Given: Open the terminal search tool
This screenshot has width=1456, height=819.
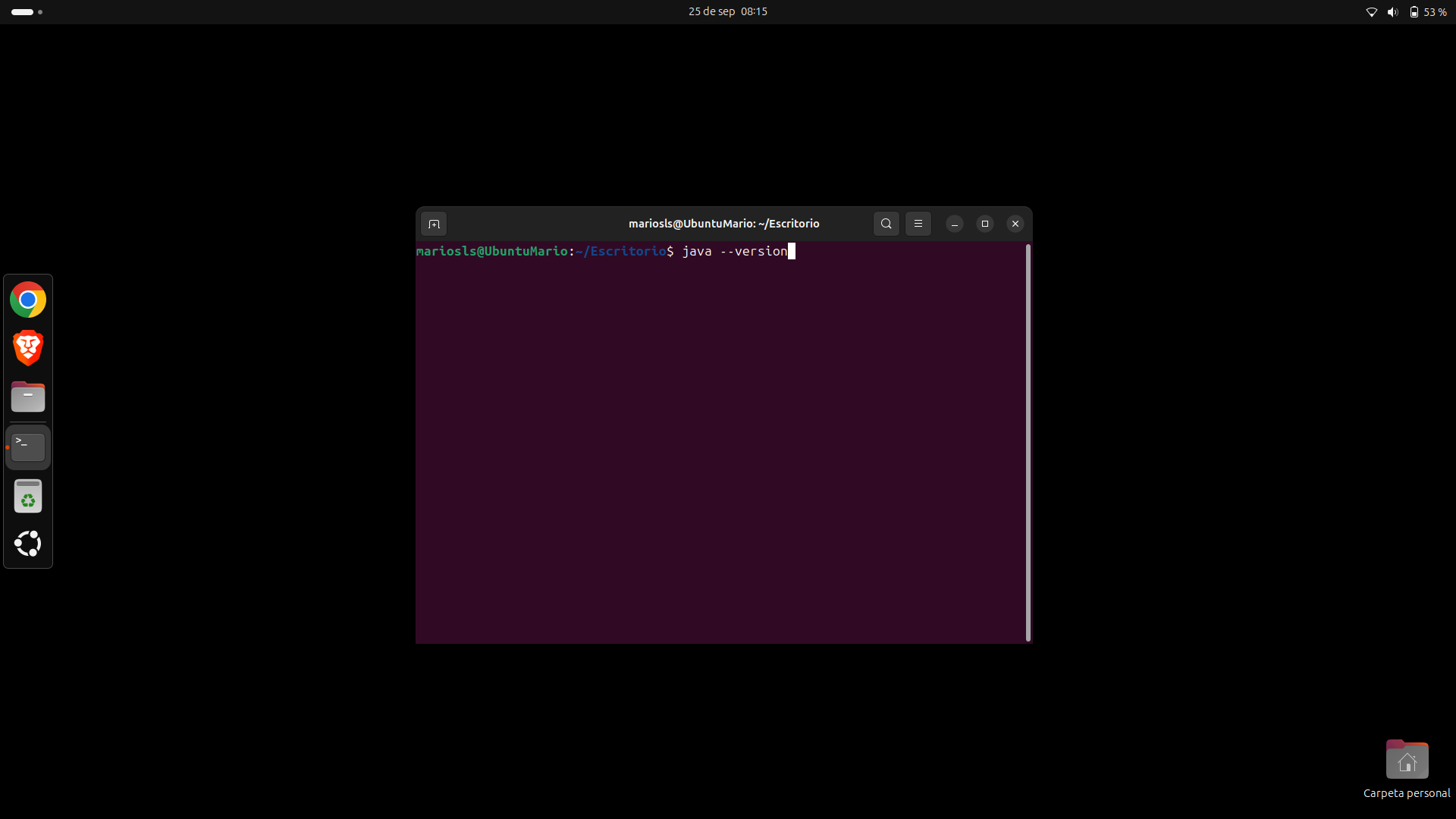Looking at the screenshot, I should point(886,224).
